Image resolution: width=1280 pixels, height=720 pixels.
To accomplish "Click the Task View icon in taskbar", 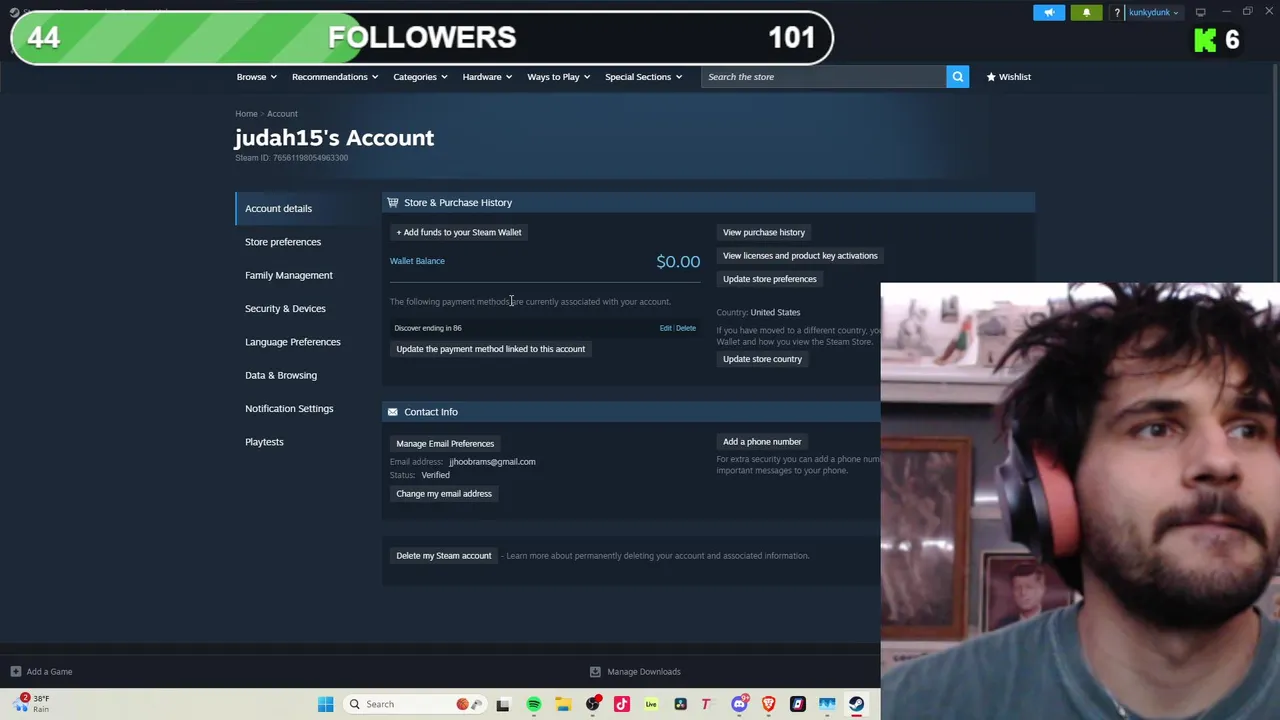I will [503, 704].
